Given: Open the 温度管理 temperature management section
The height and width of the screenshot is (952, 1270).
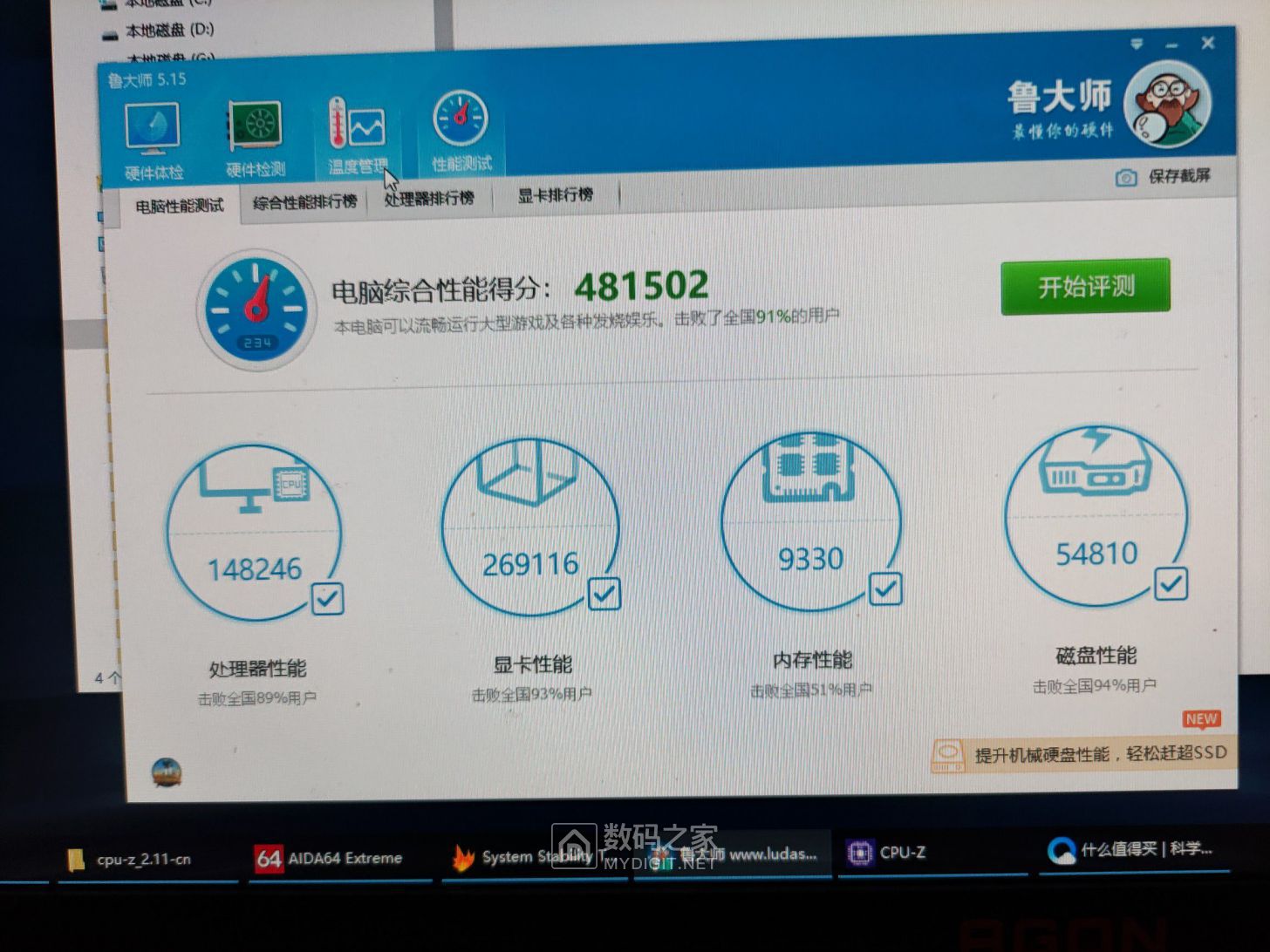Looking at the screenshot, I should pos(358,135).
